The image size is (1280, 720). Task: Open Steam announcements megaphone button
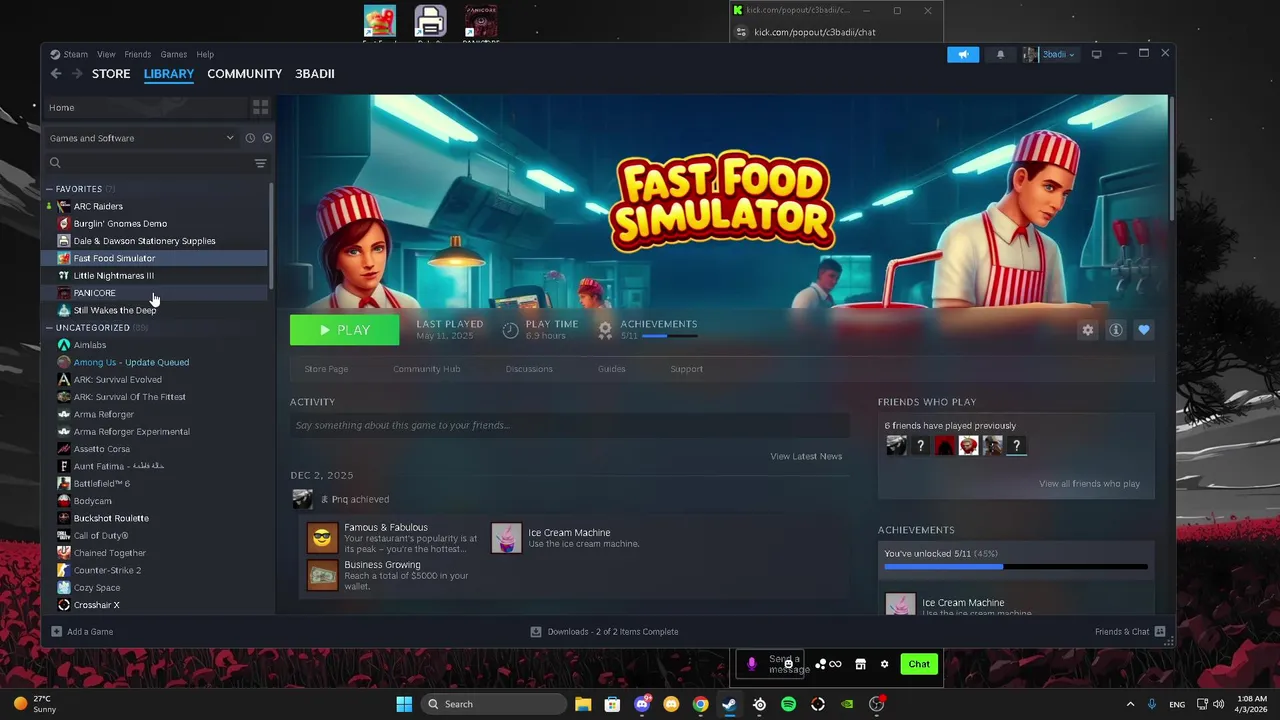click(x=963, y=55)
